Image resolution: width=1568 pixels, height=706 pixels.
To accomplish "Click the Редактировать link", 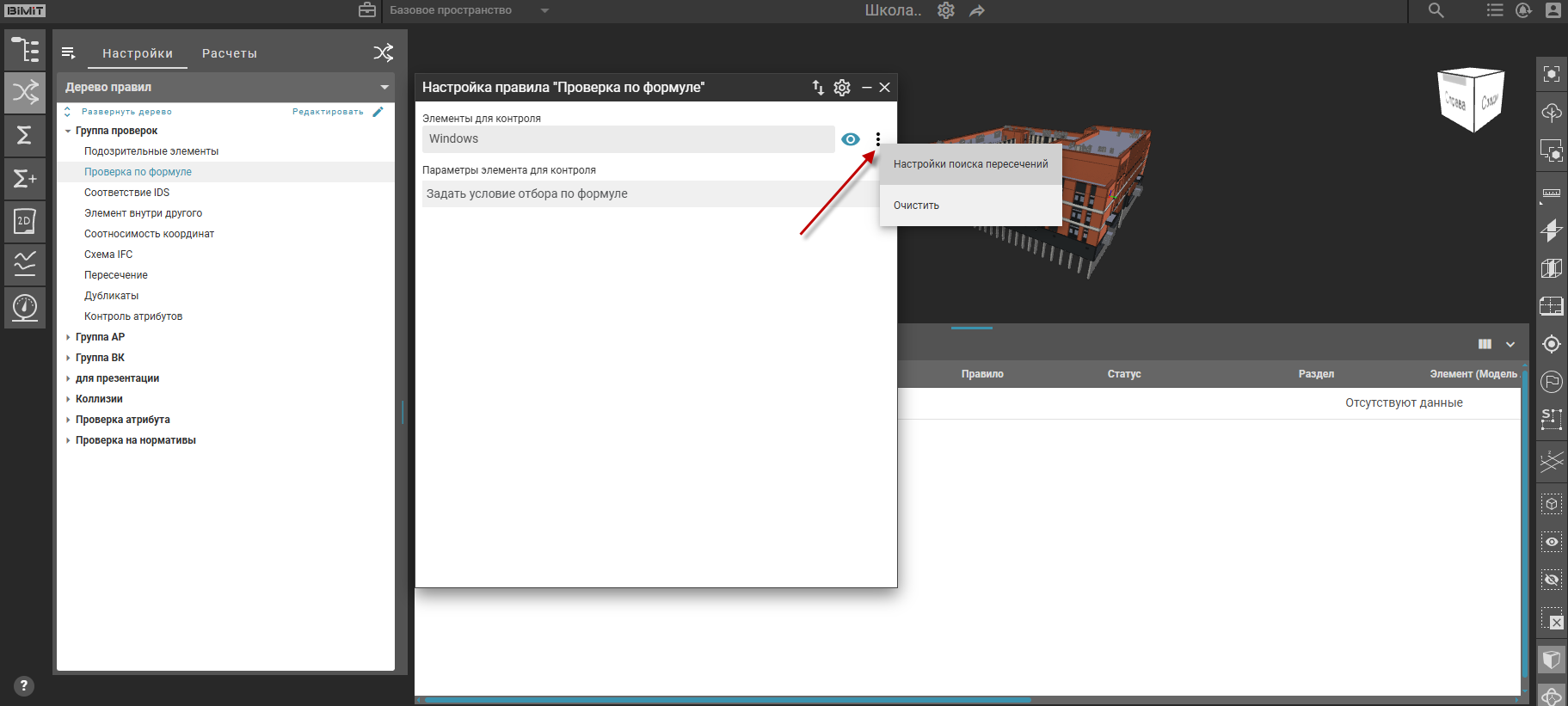I will tap(328, 112).
